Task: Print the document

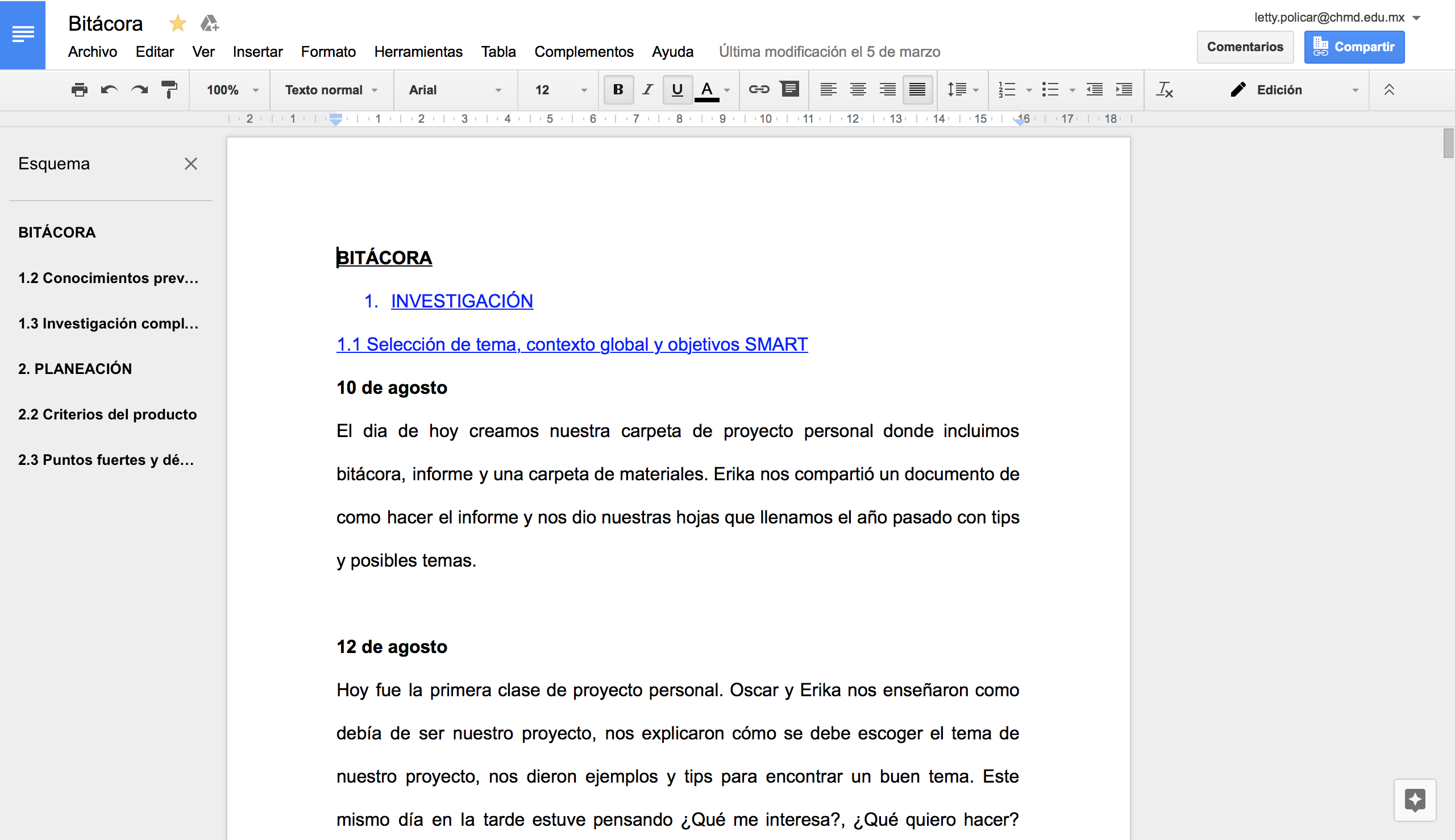Action: (x=79, y=89)
